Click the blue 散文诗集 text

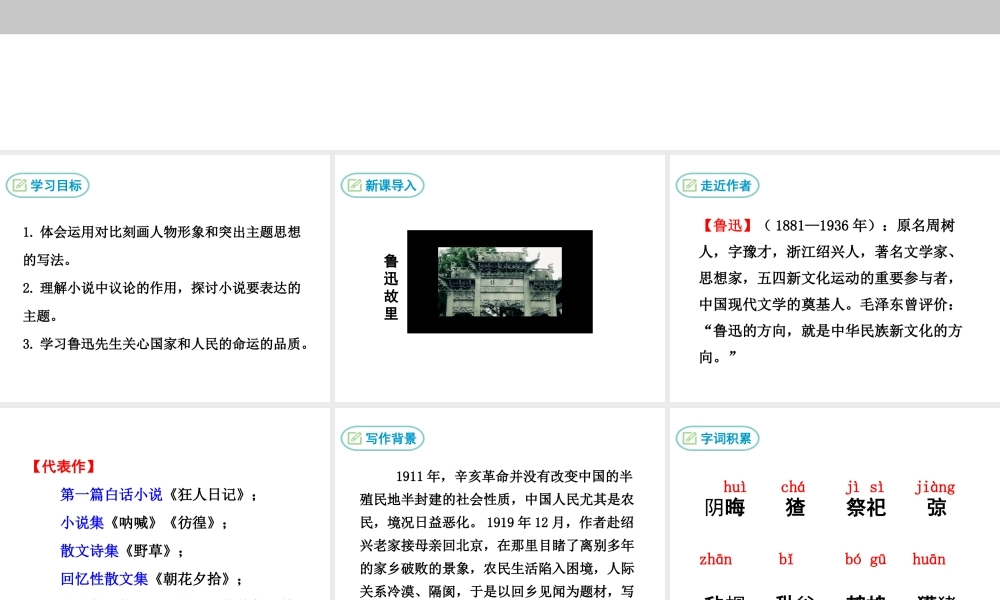click(x=89, y=551)
